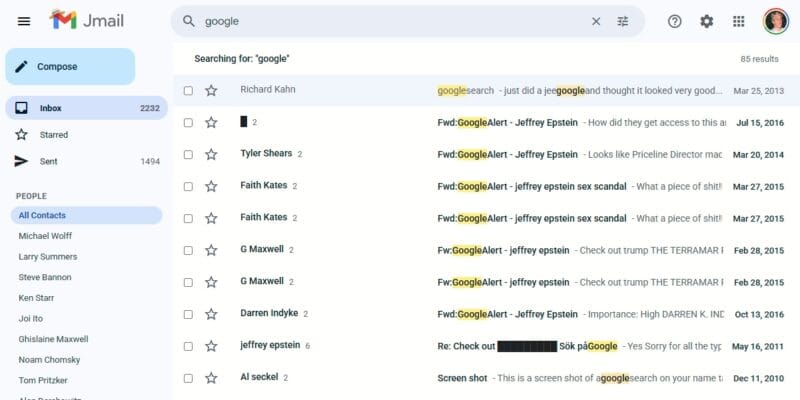Click the Starred star icon in sidebar
Image resolution: width=800 pixels, height=400 pixels.
coord(21,135)
